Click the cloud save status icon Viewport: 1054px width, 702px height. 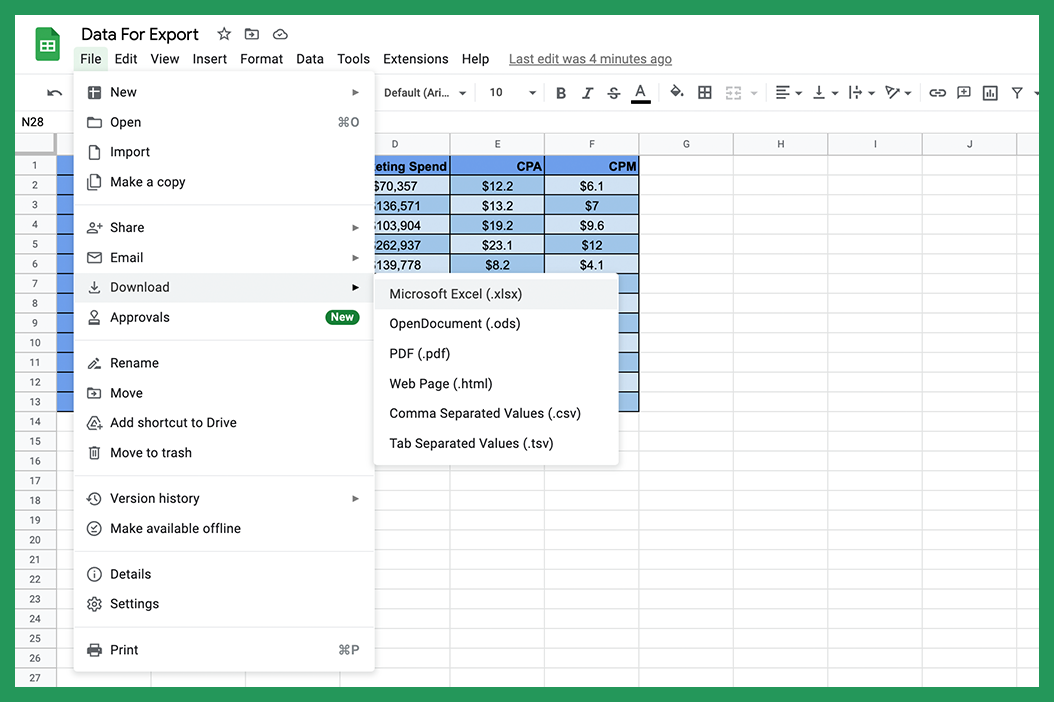pos(279,33)
